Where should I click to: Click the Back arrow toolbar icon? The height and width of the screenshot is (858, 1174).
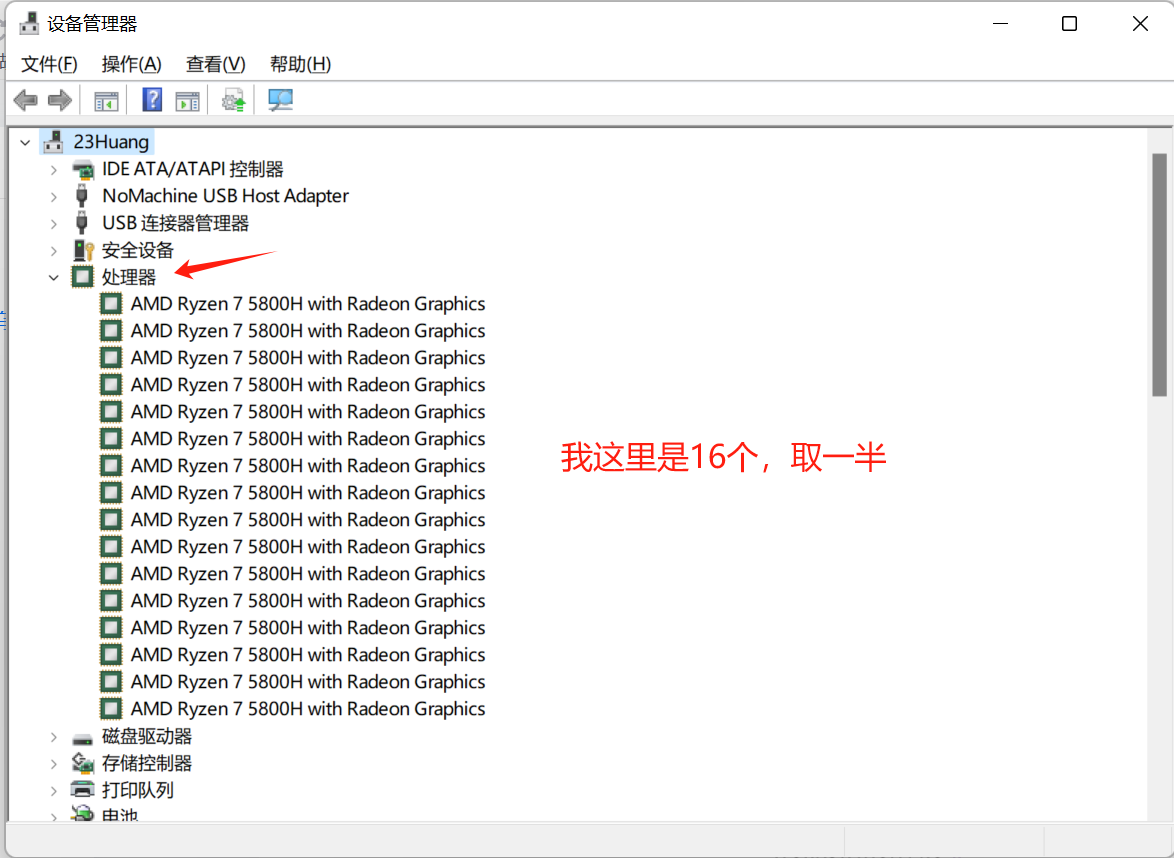pyautogui.click(x=25, y=100)
